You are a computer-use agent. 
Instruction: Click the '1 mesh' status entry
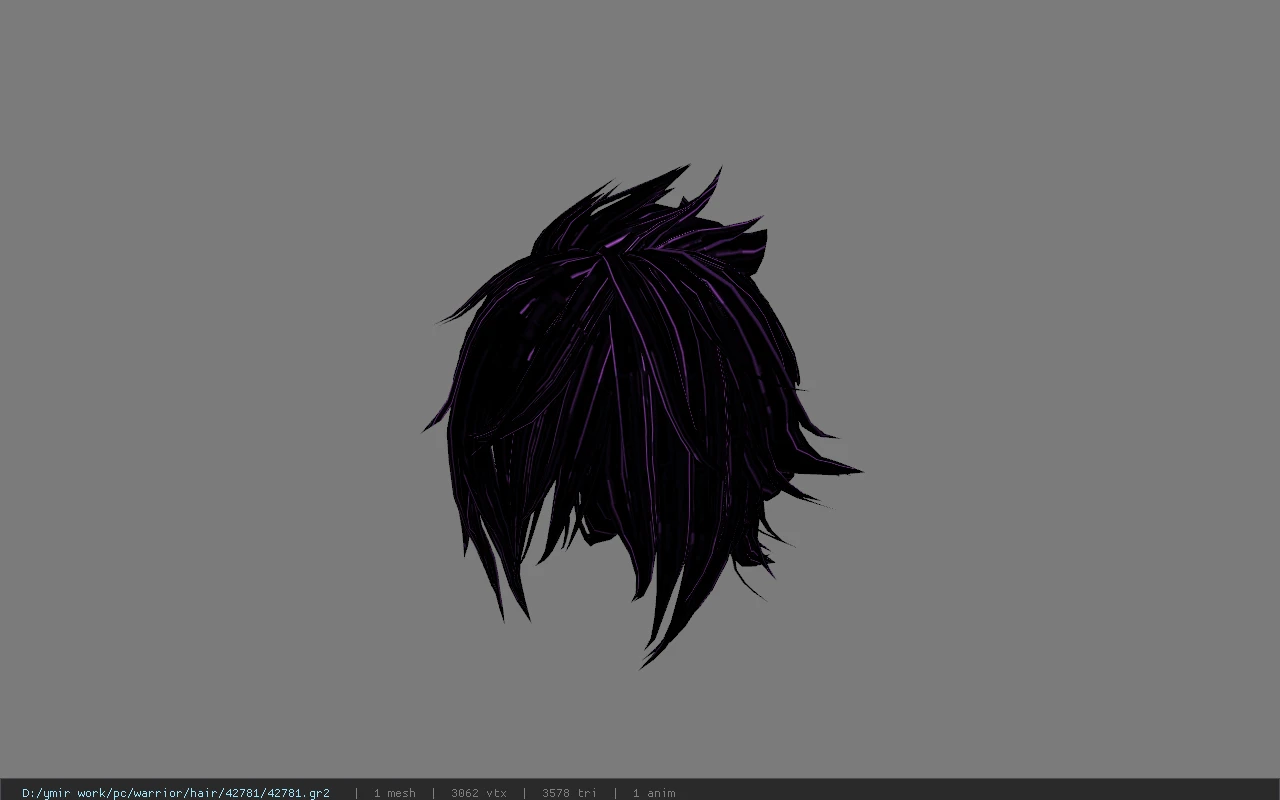point(394,793)
